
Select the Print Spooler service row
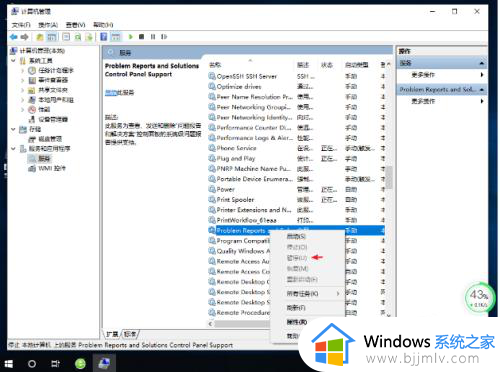coord(296,200)
